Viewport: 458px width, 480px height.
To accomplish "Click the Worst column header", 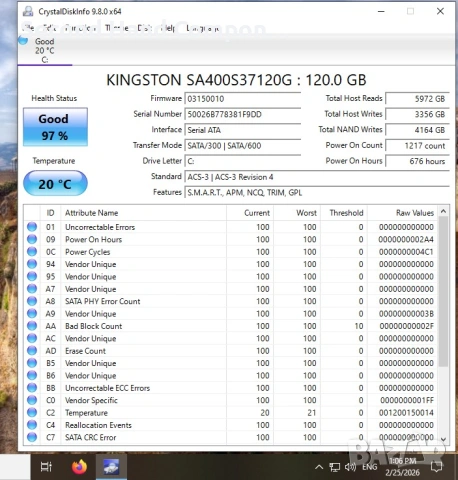I will tap(297, 213).
